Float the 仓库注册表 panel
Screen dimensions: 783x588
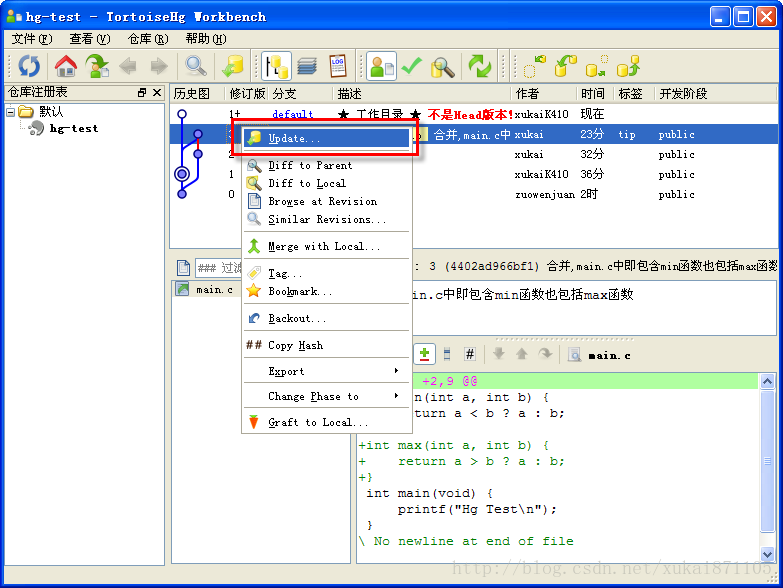pos(142,93)
